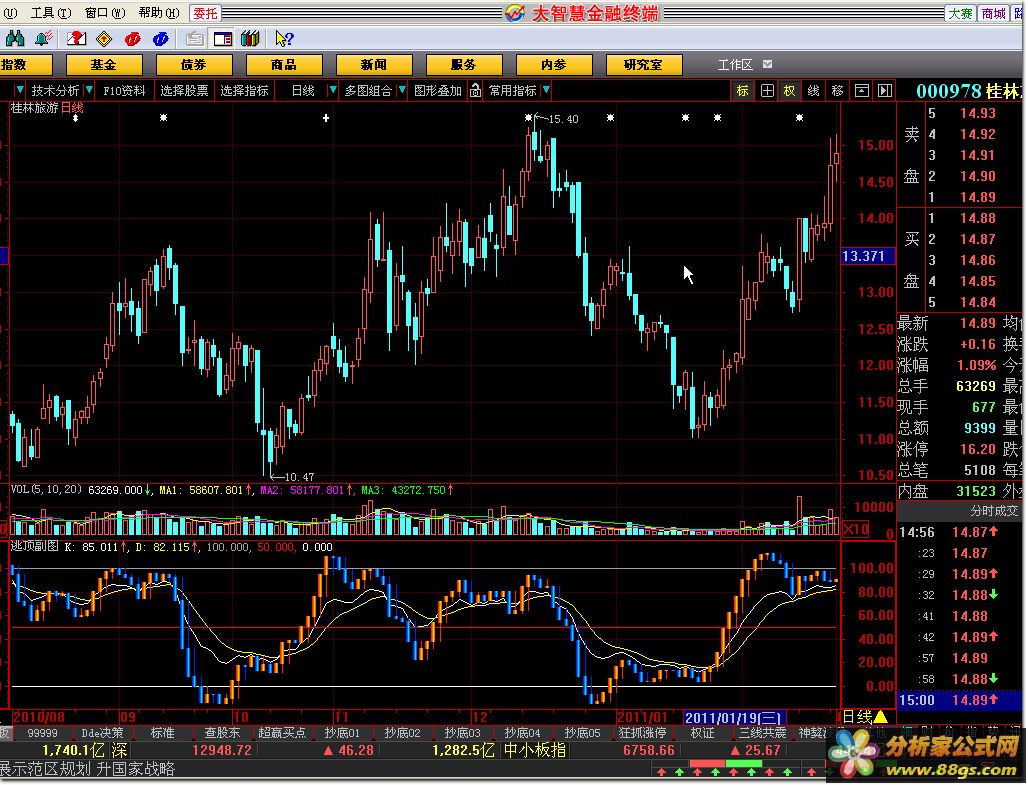Open the binoculars search tool

pyautogui.click(x=14, y=39)
